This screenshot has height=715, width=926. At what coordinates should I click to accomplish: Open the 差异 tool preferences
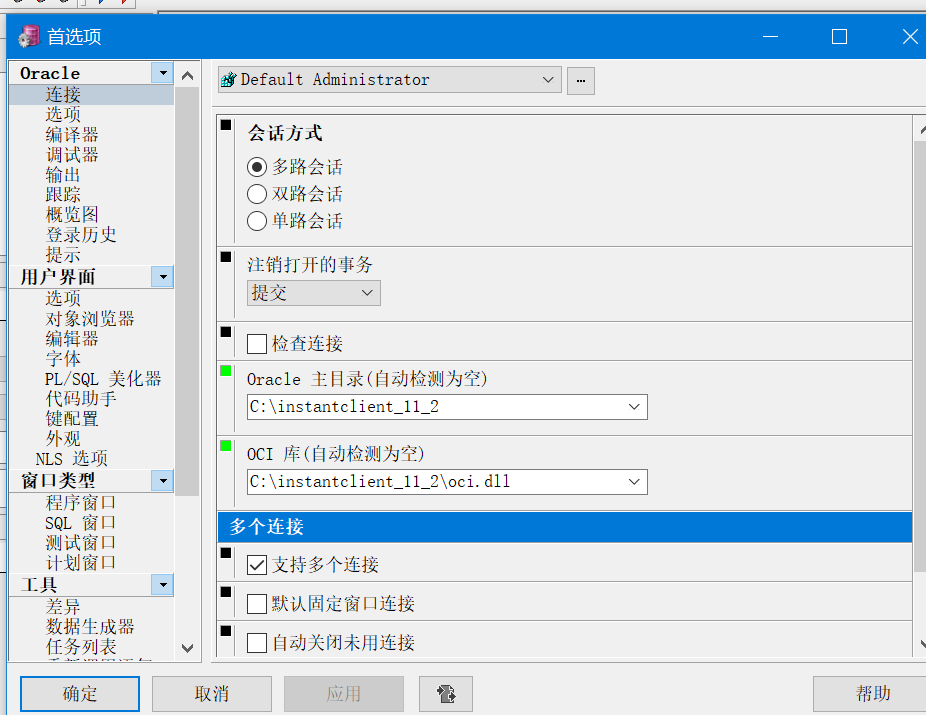click(63, 606)
